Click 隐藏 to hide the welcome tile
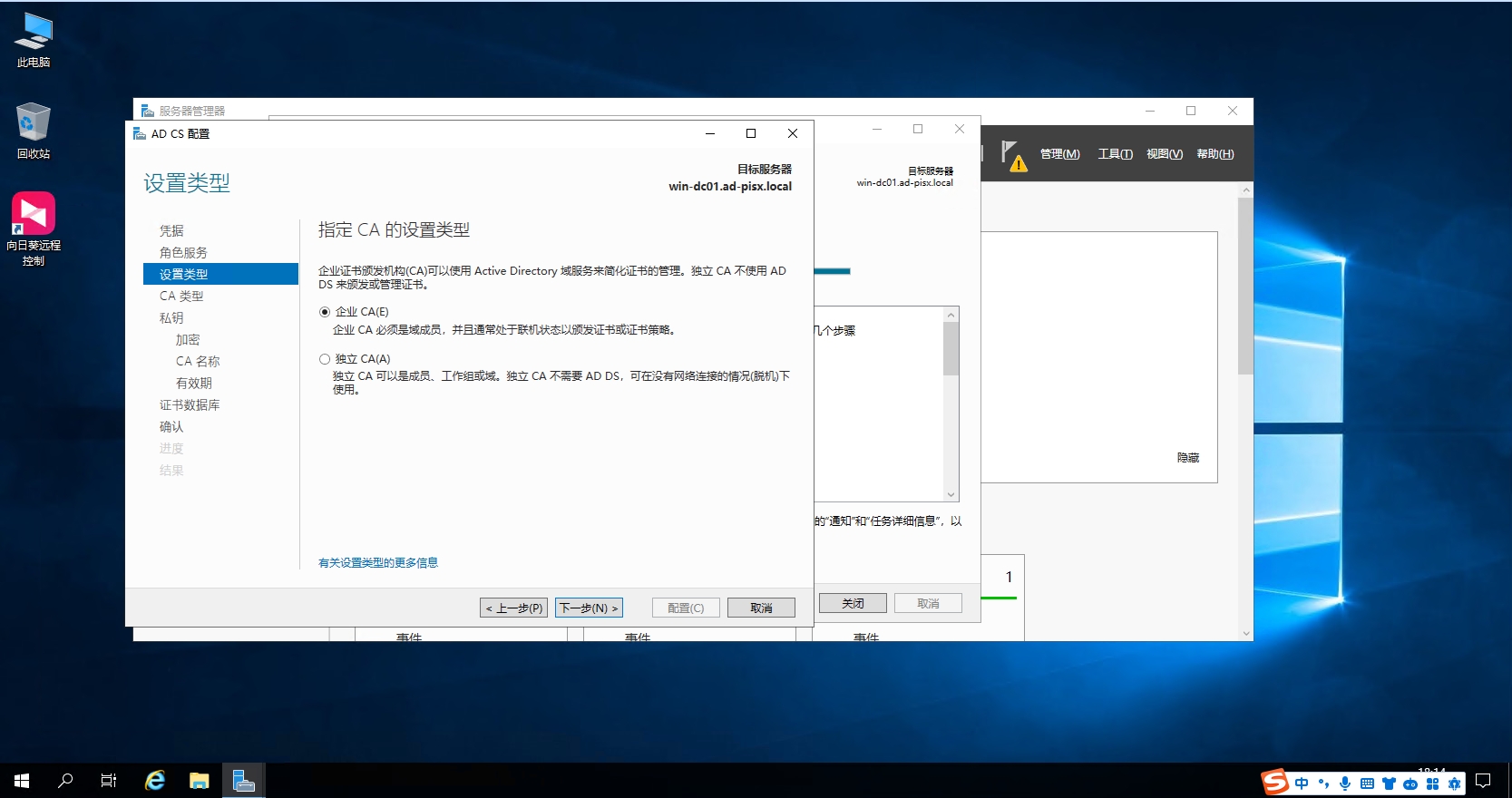Screen dimensions: 1512x798 [x=1187, y=458]
